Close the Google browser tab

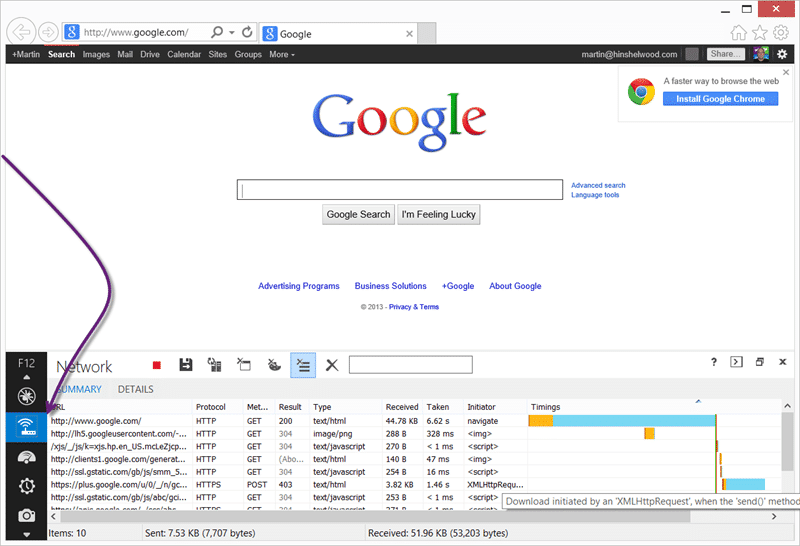click(409, 34)
